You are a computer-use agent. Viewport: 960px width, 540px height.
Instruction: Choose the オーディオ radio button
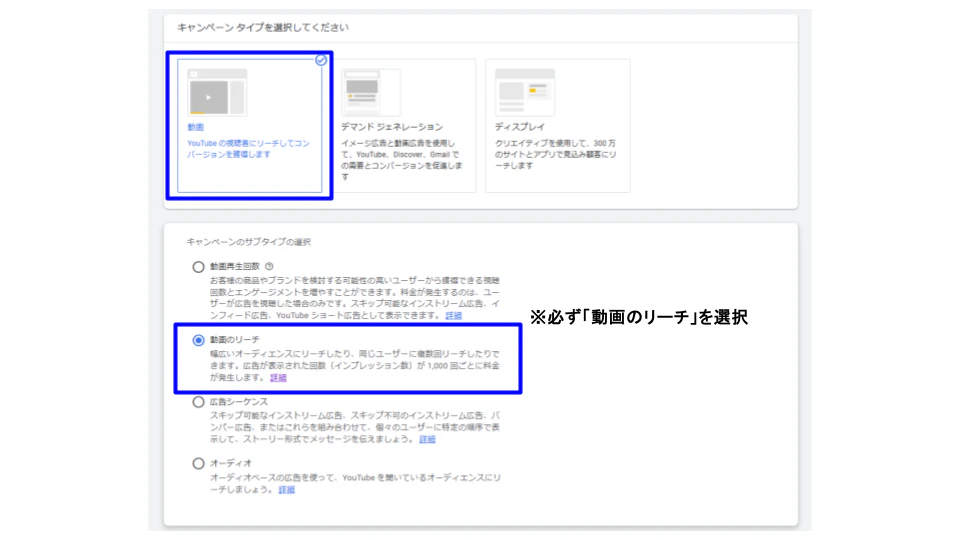198,463
